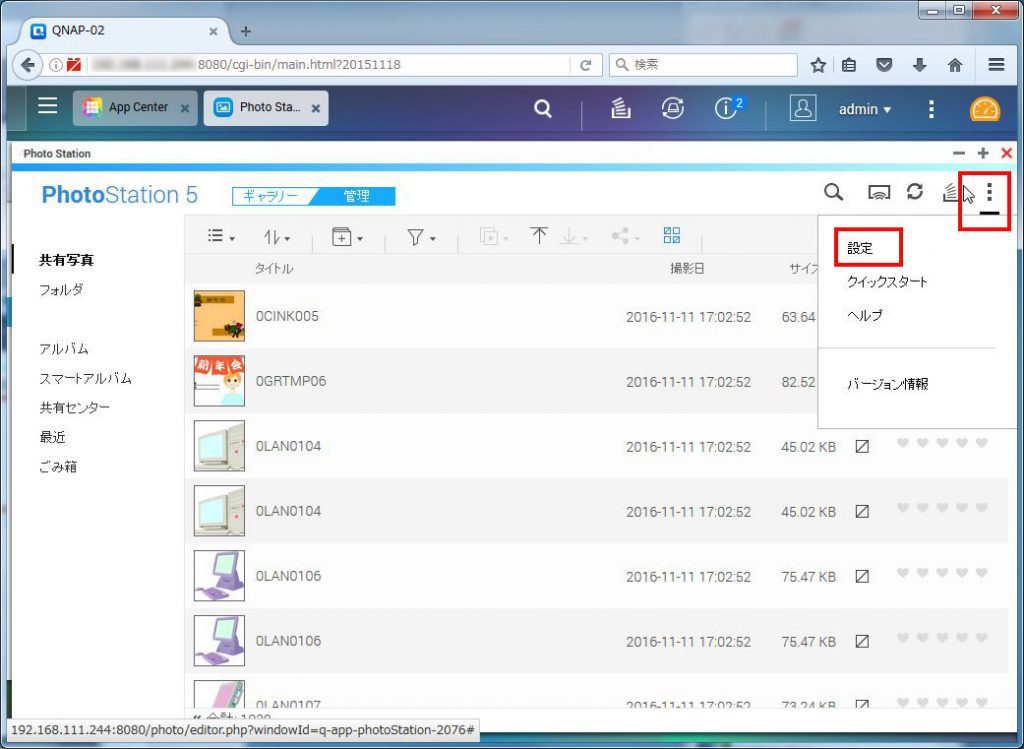This screenshot has height=749, width=1024.
Task: Reload page using address bar icon
Action: click(586, 65)
